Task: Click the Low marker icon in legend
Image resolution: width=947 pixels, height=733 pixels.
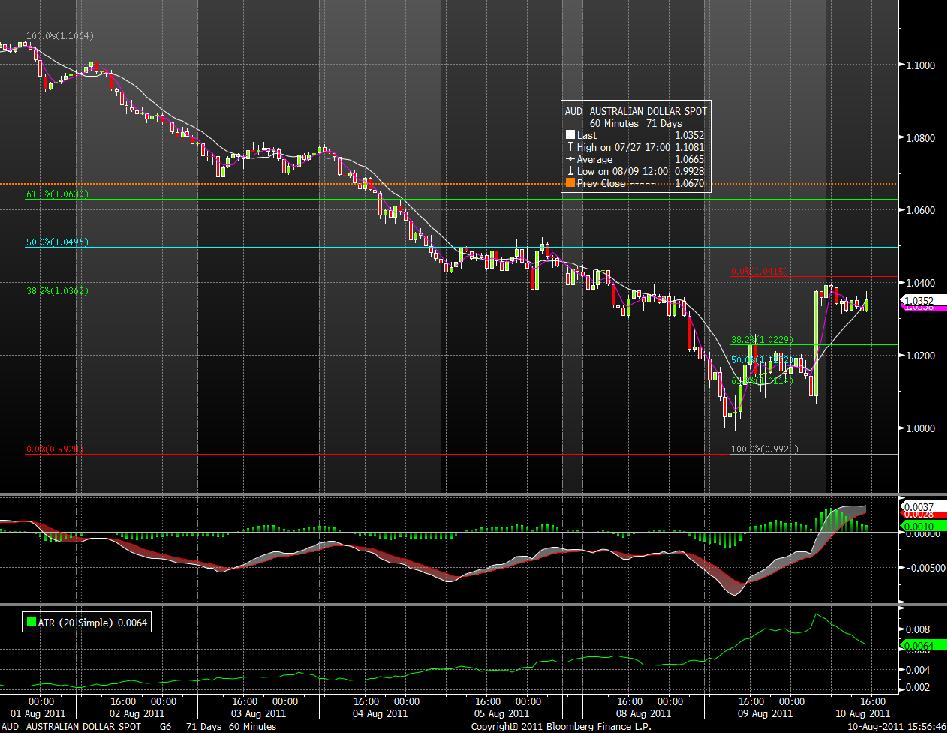Action: pyautogui.click(x=571, y=172)
